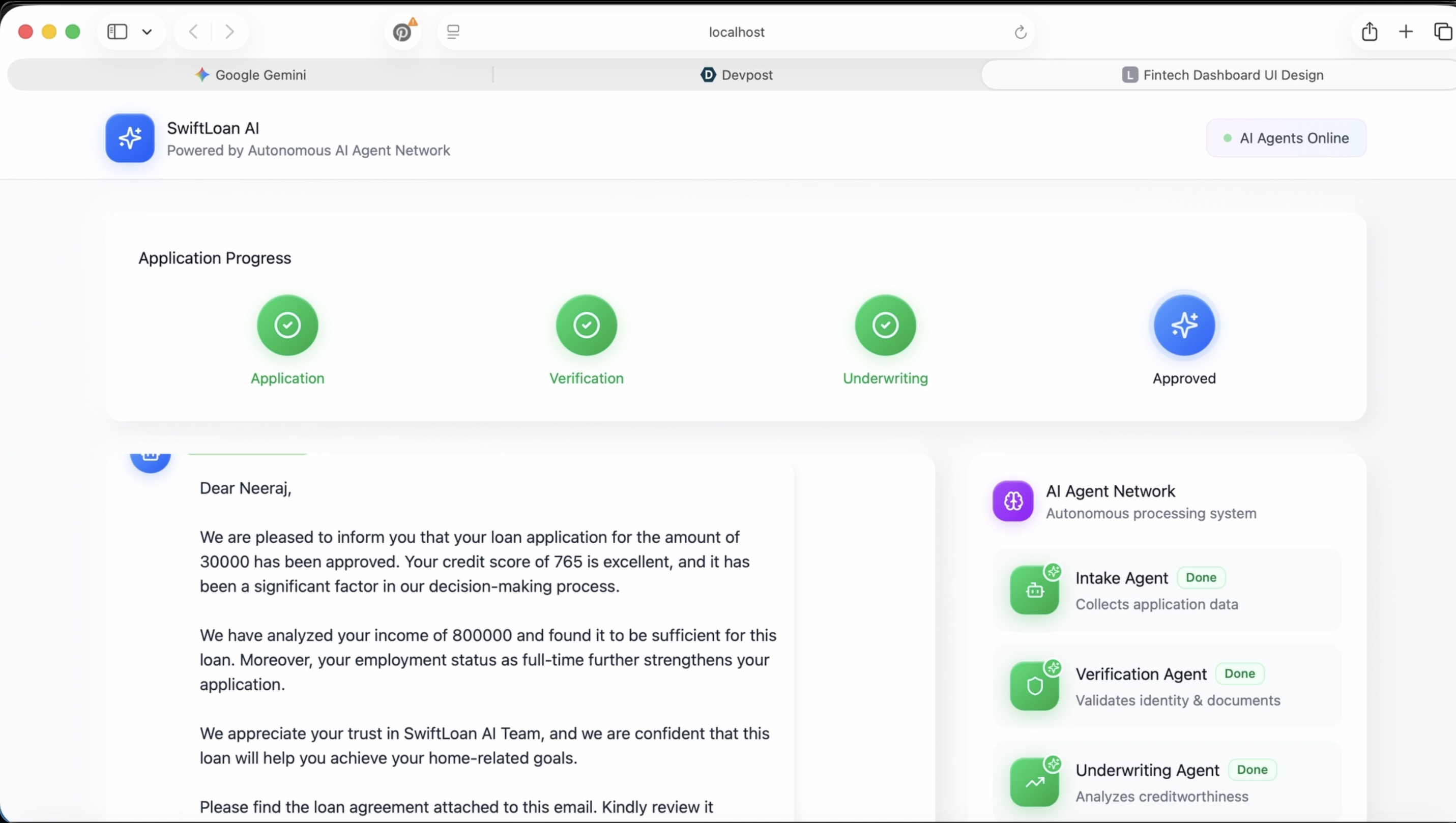Viewport: 1456px width, 823px height.
Task: Click the Underwriting Agent trend arrow icon
Action: [x=1034, y=783]
